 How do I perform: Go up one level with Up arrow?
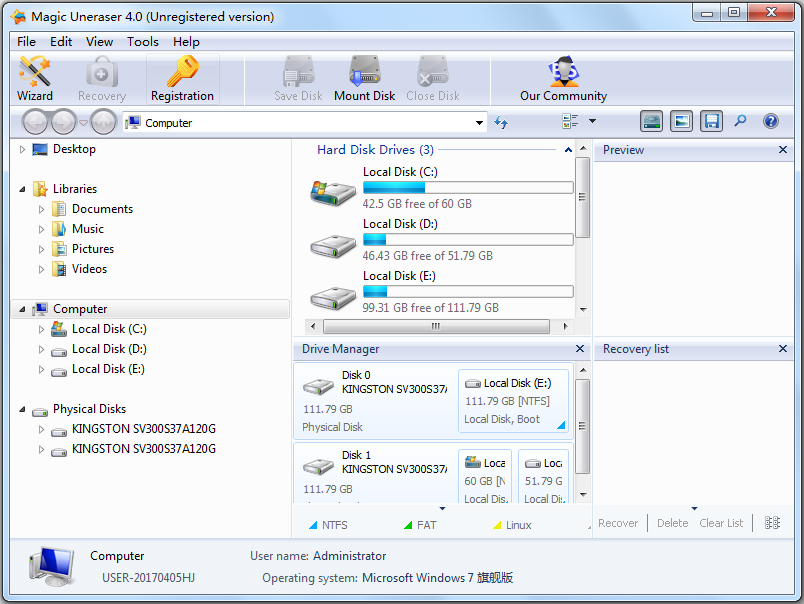pyautogui.click(x=104, y=123)
